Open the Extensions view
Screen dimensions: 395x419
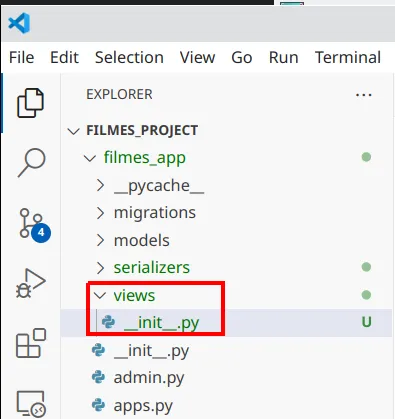click(31, 343)
